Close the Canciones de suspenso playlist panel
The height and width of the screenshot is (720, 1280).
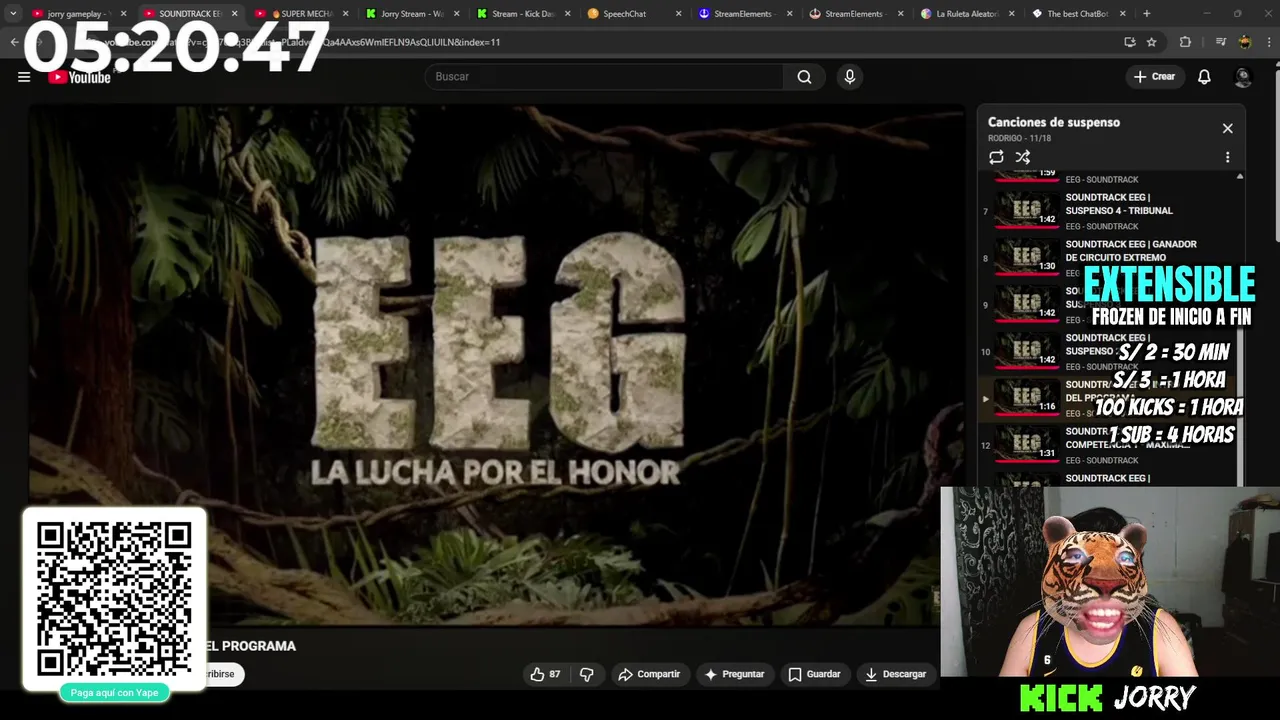[1227, 128]
